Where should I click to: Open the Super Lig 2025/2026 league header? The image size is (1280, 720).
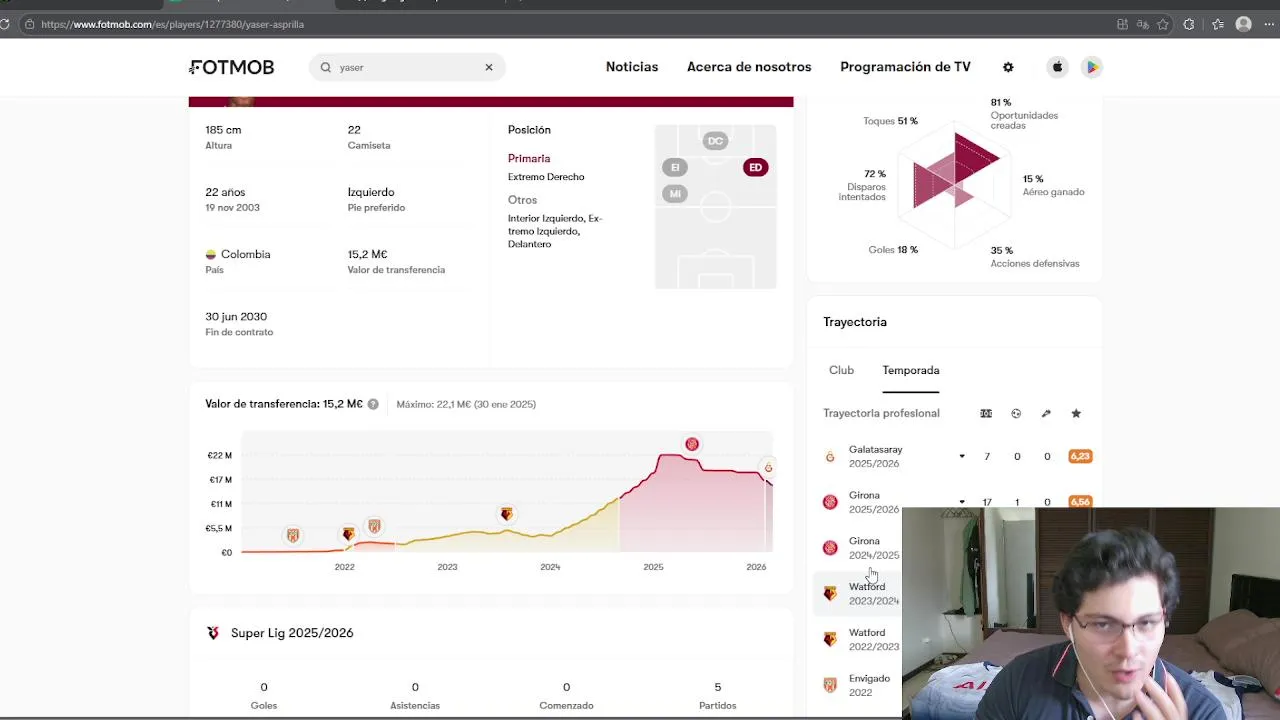pyautogui.click(x=491, y=633)
